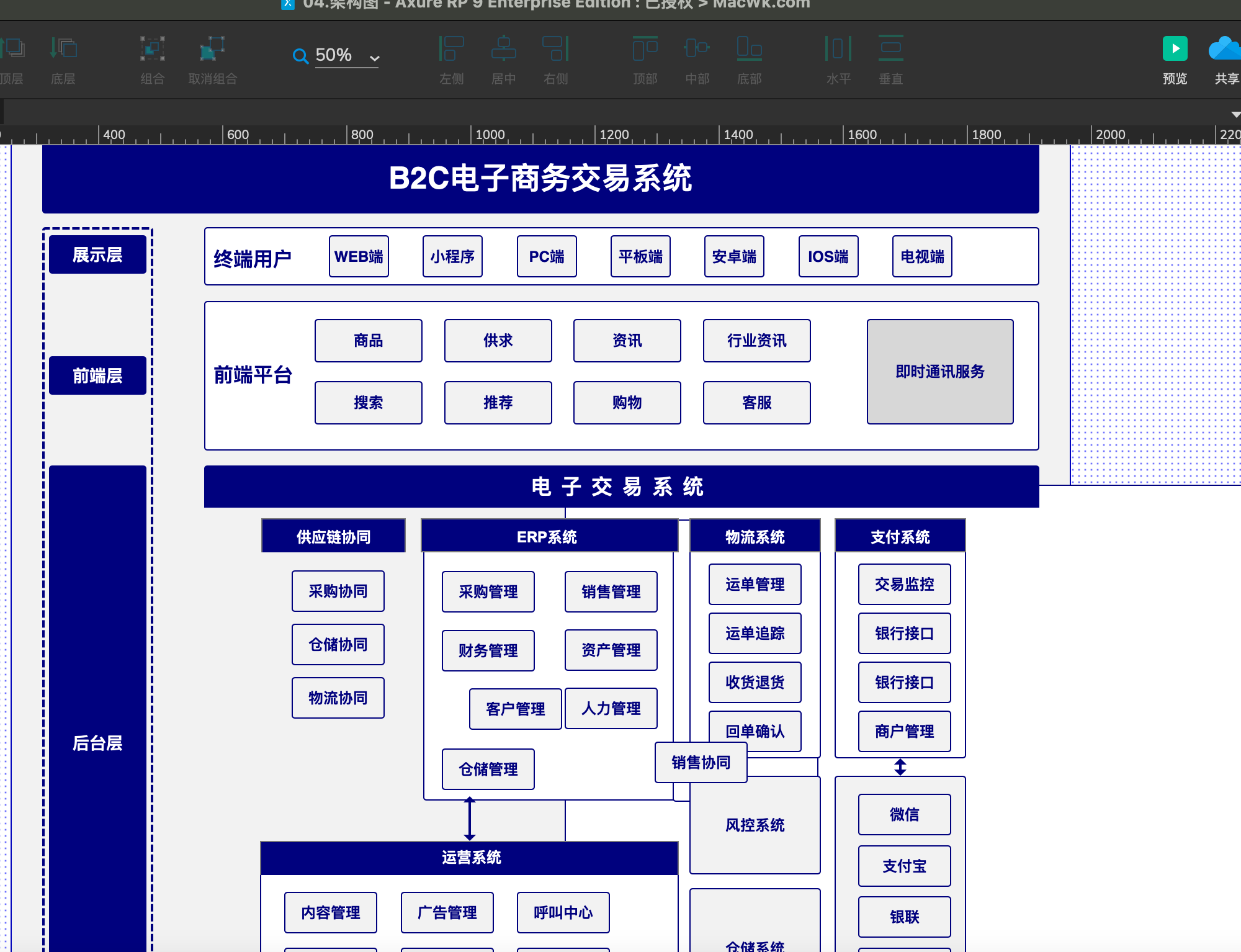Select the 支付系统 header

[900, 536]
